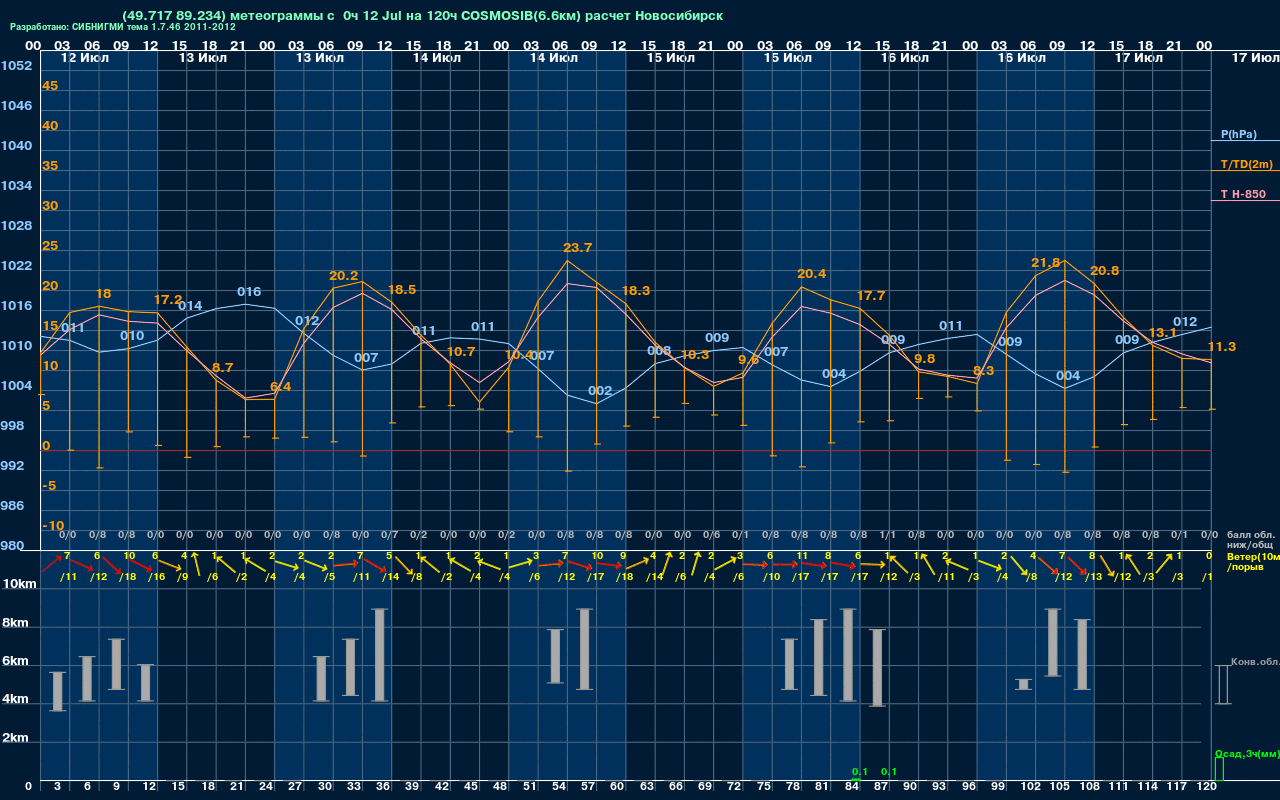Viewport: 1280px width, 800px height.
Task: Click the 10km altitude axis label
Action: coord(20,583)
